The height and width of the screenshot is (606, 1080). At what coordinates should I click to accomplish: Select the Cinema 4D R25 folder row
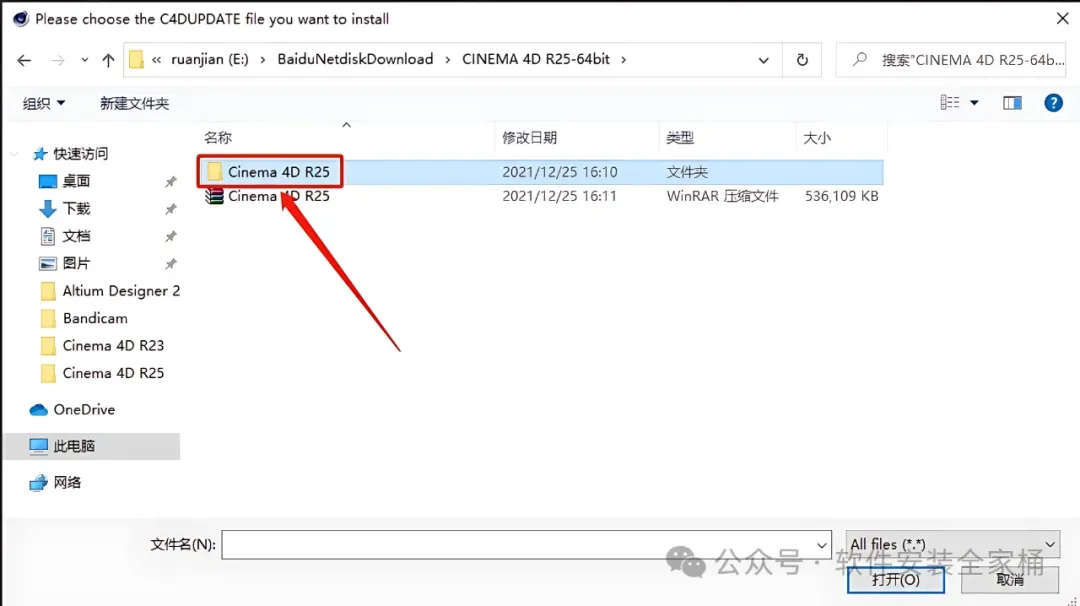click(541, 172)
